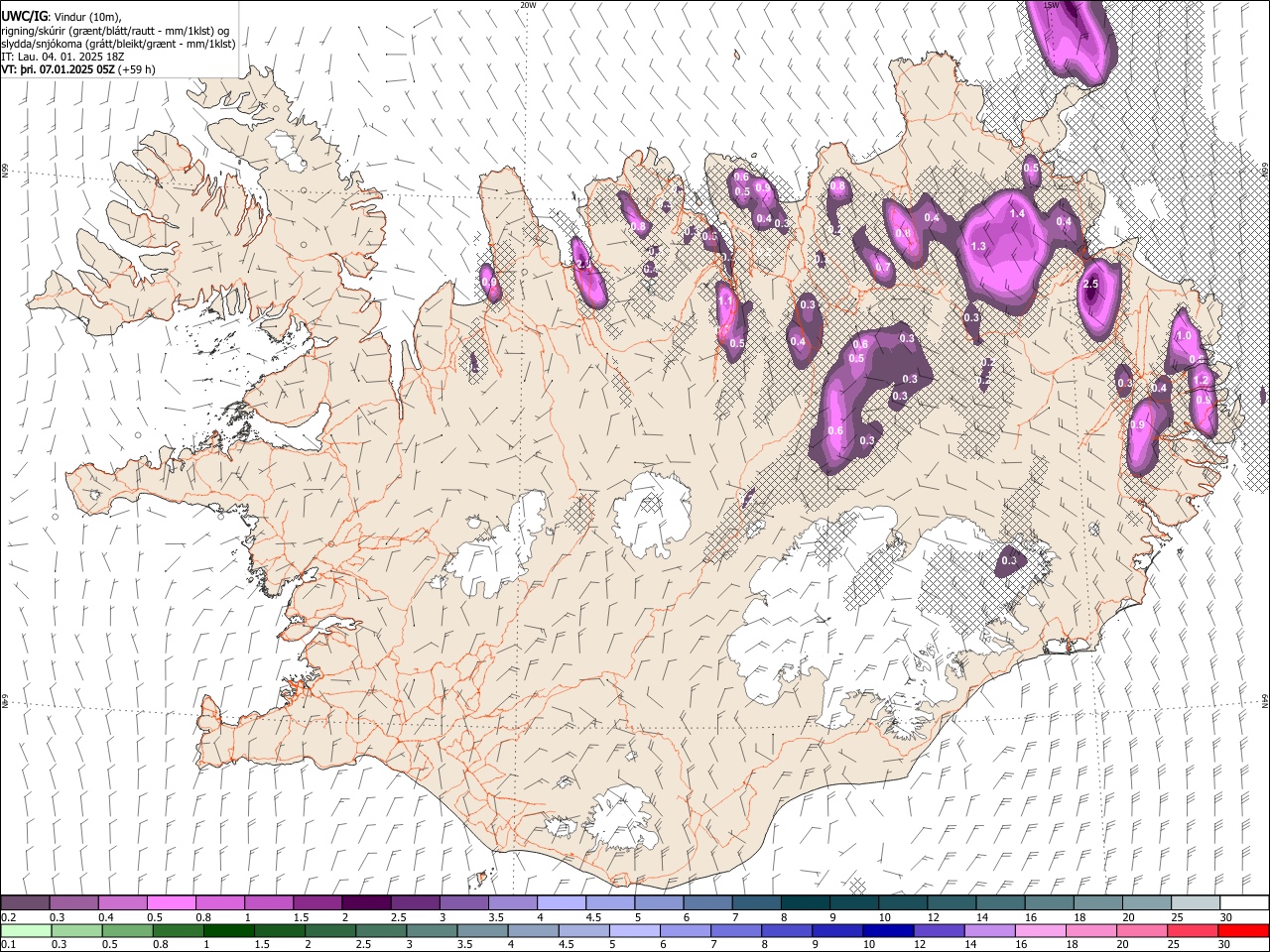Click the light lavender 4 swatch in purple legend
The image size is (1270, 952).
tap(562, 902)
